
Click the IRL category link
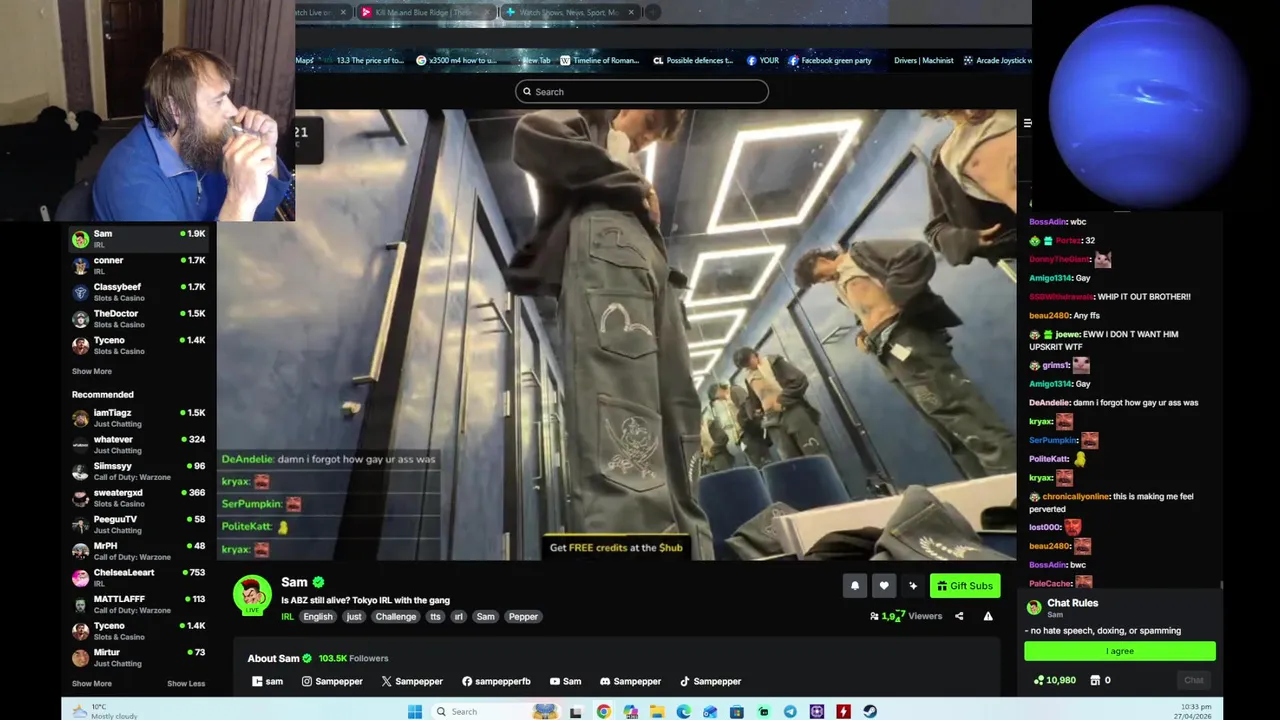coord(287,617)
